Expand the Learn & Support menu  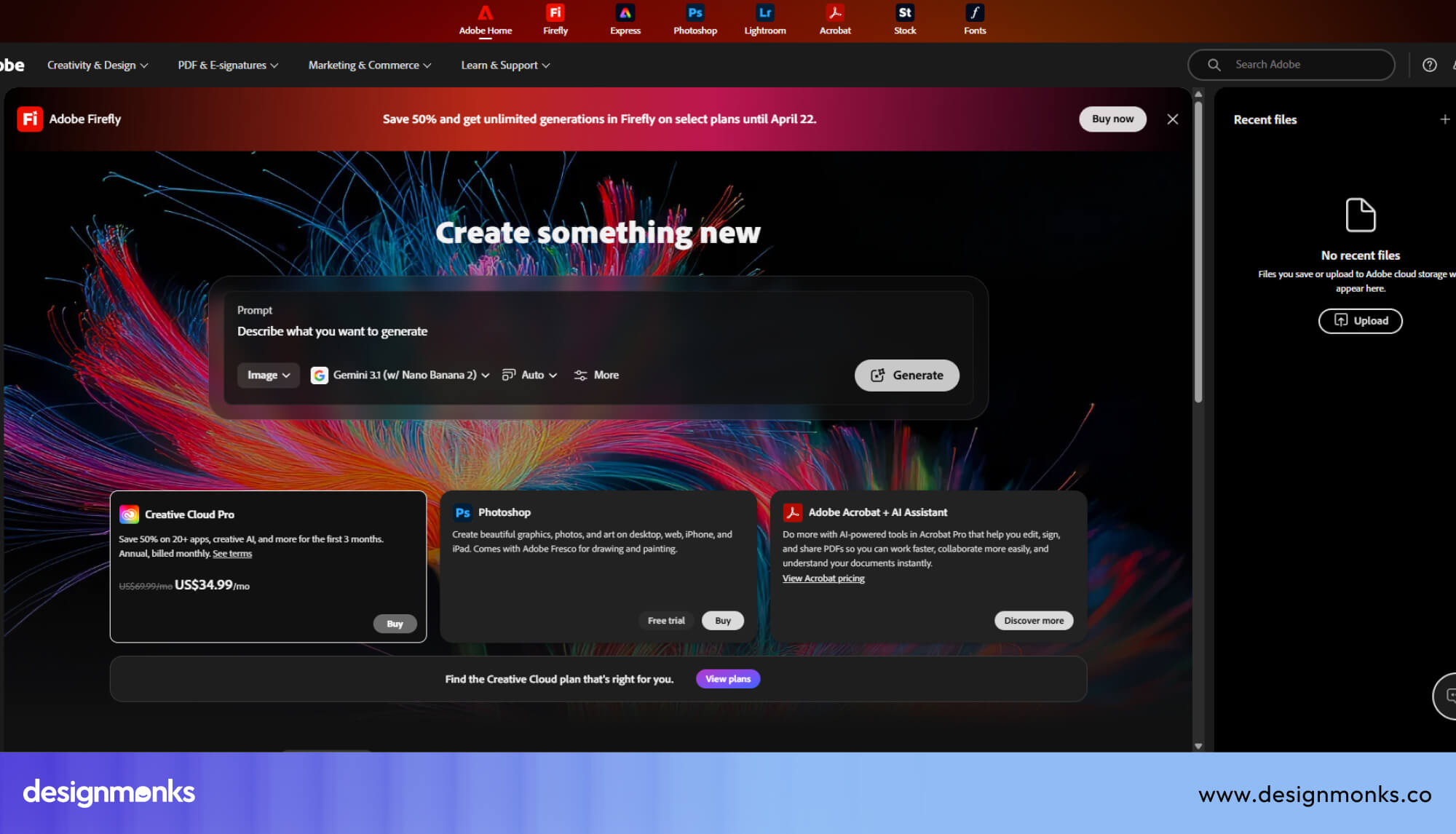pyautogui.click(x=505, y=65)
